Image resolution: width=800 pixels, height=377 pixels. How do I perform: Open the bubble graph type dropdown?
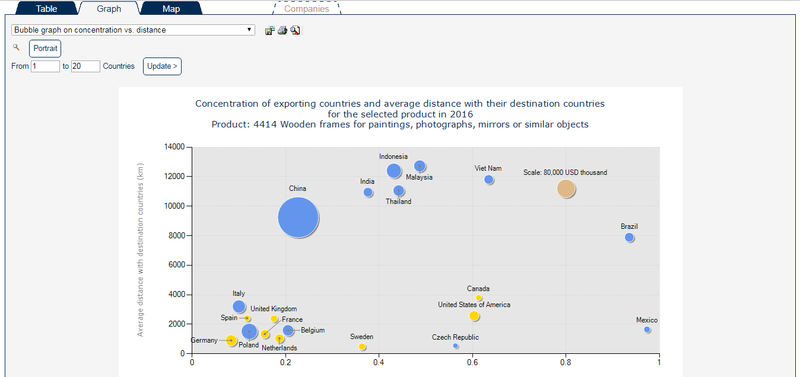click(x=133, y=30)
